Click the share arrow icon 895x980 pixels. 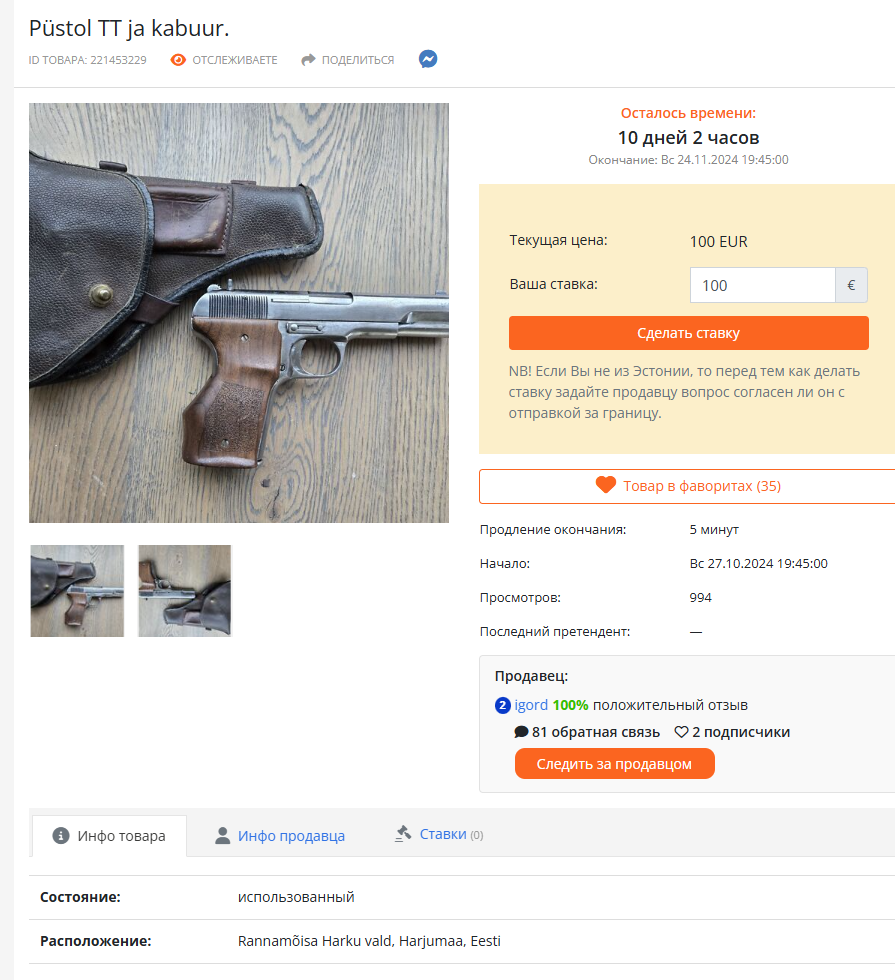[x=309, y=60]
